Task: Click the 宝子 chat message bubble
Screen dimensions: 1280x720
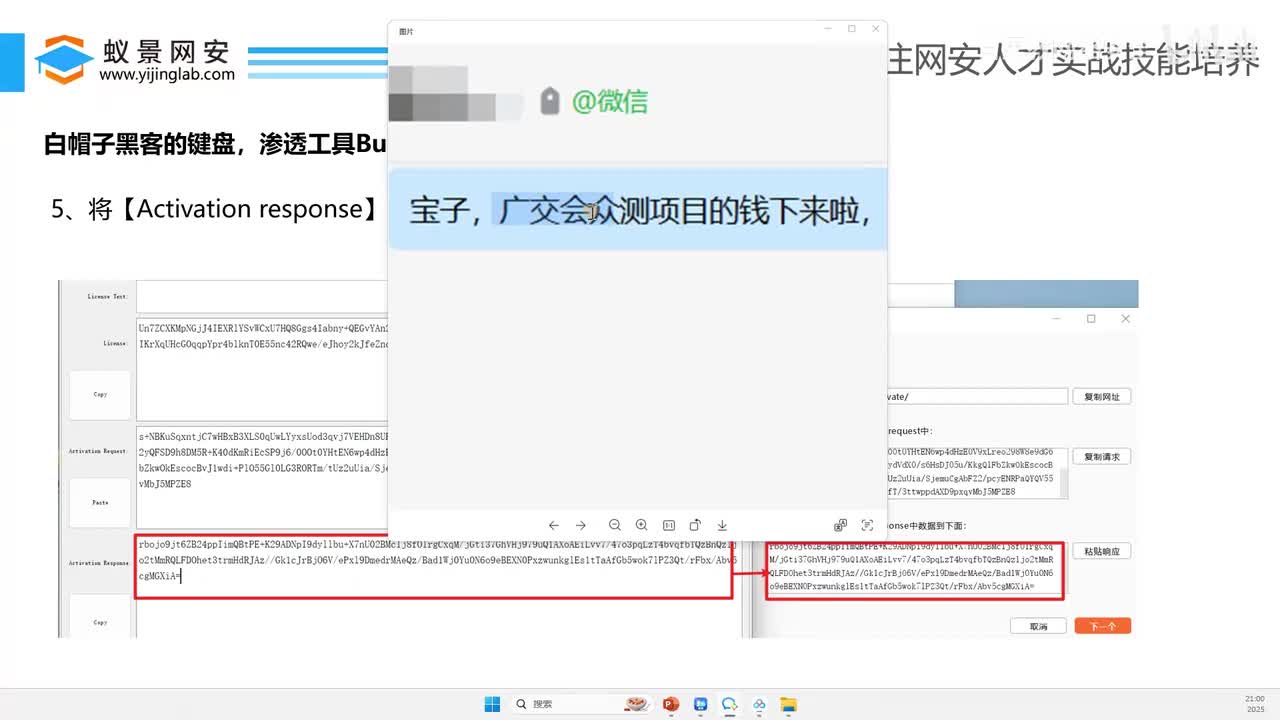Action: (x=638, y=210)
